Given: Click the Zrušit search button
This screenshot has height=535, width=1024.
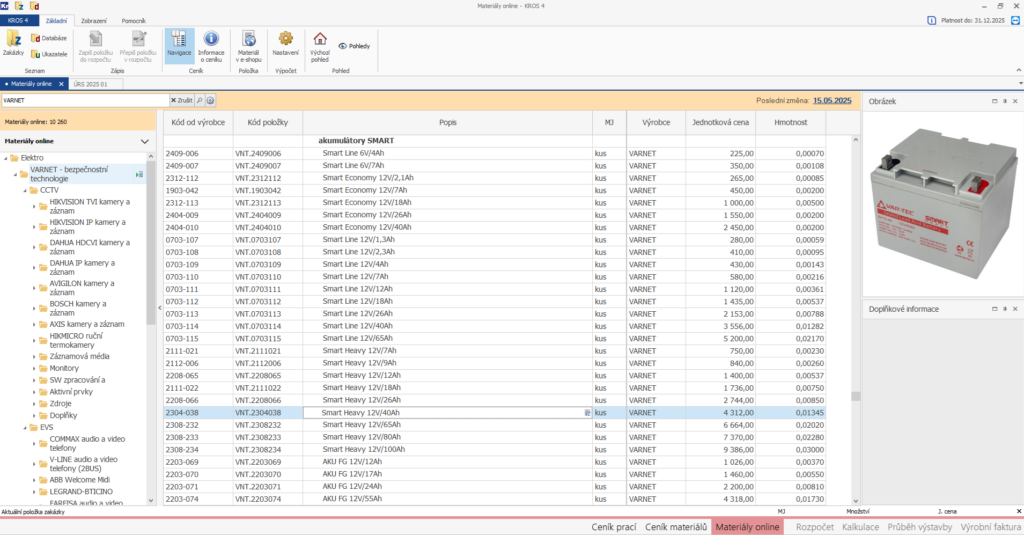Looking at the screenshot, I should (x=182, y=101).
